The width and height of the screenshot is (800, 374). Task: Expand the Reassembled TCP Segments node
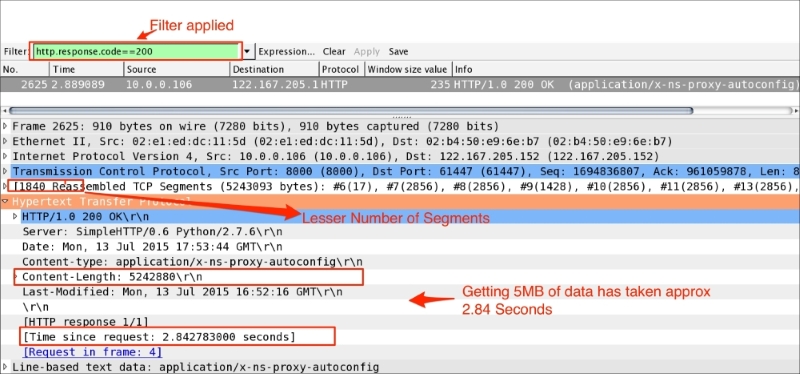click(x=5, y=186)
